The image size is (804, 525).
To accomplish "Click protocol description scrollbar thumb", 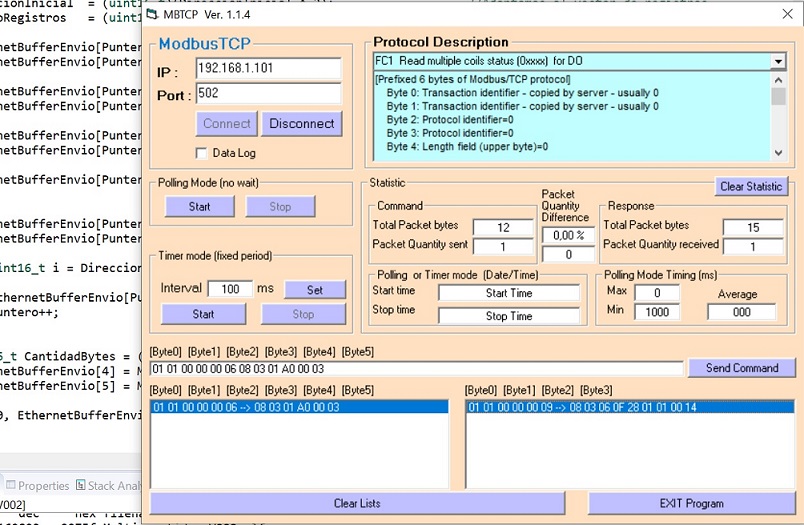I will pyautogui.click(x=778, y=96).
